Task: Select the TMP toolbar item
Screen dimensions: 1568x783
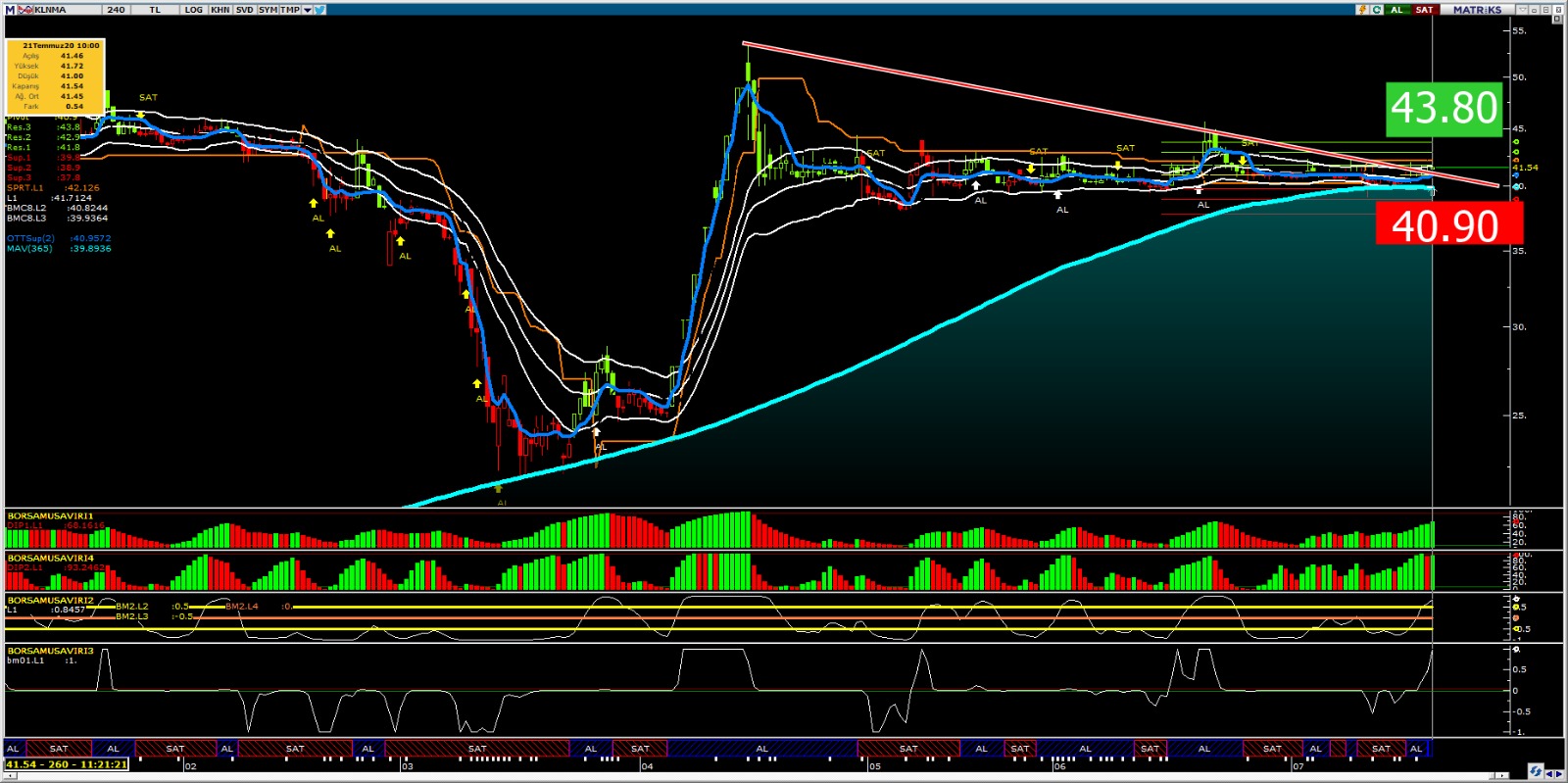Action: tap(290, 9)
